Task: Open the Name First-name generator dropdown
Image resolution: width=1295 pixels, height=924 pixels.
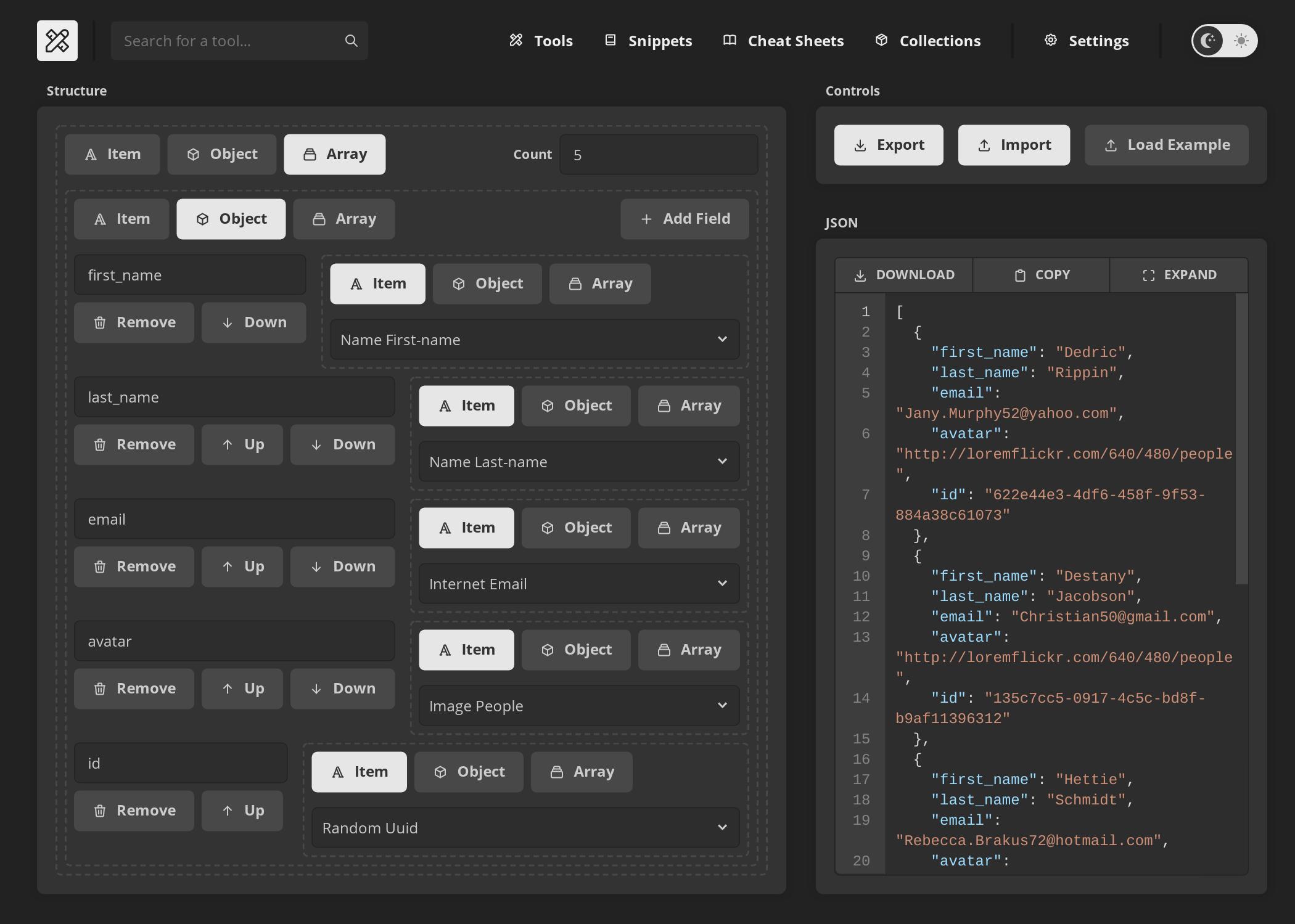Action: point(533,340)
